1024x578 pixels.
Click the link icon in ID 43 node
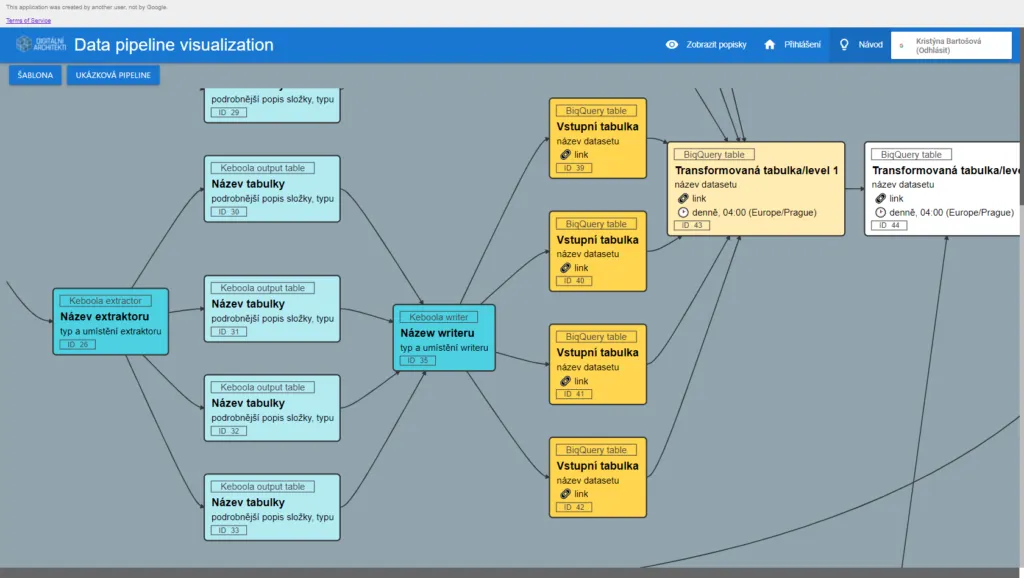pos(682,199)
